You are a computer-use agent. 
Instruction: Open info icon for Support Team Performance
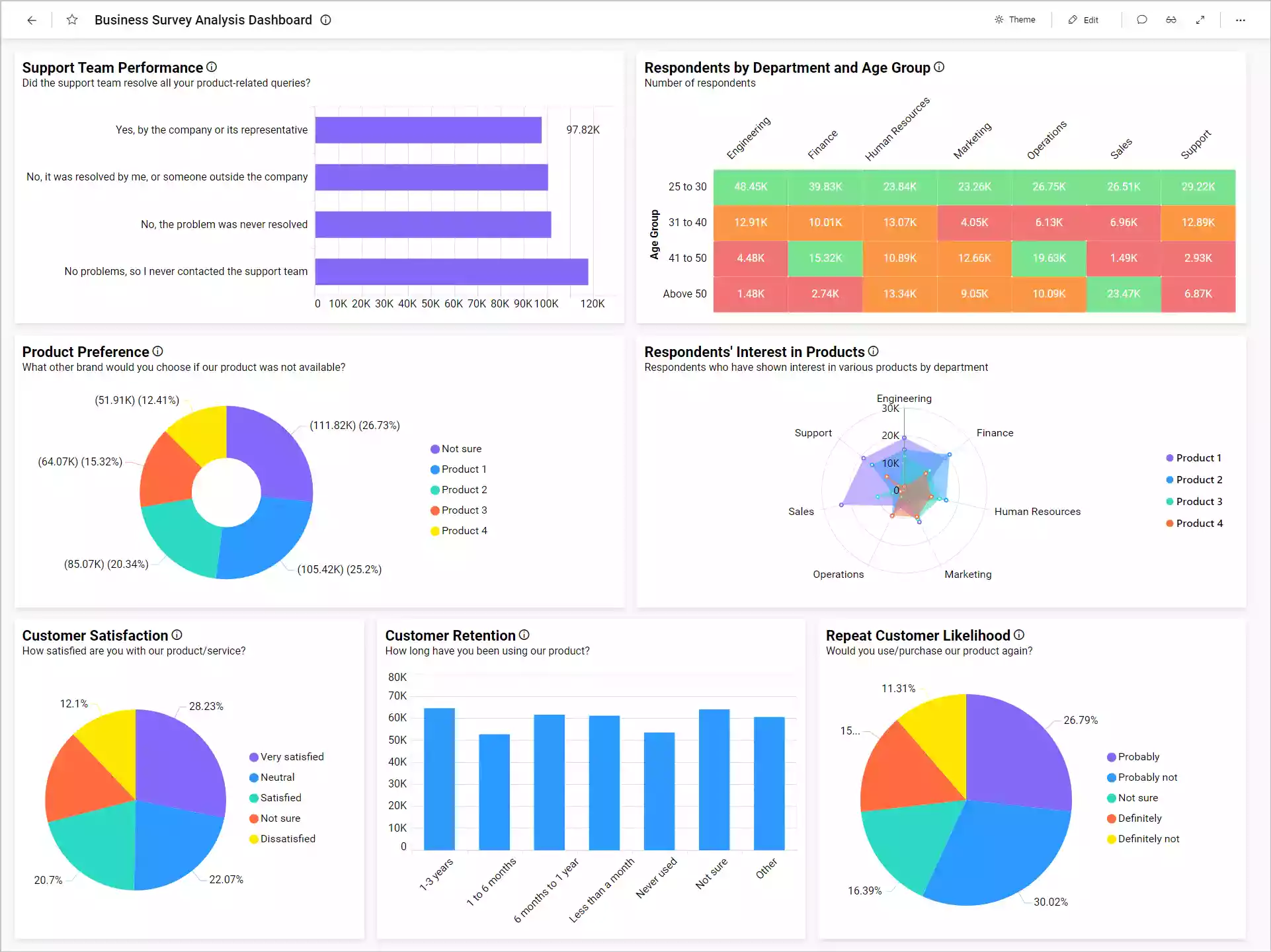coord(212,67)
